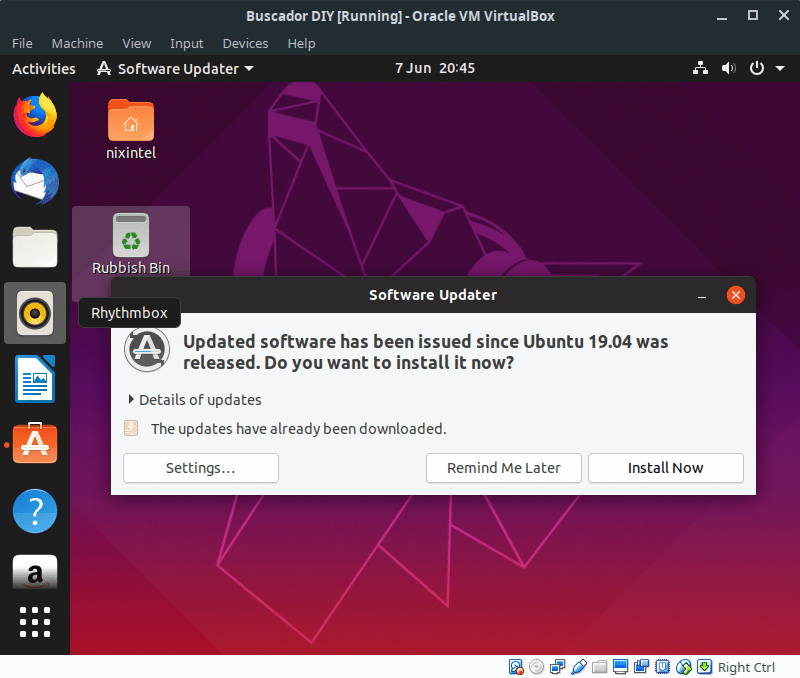Click the Software Updater dialog icon

[x=147, y=350]
